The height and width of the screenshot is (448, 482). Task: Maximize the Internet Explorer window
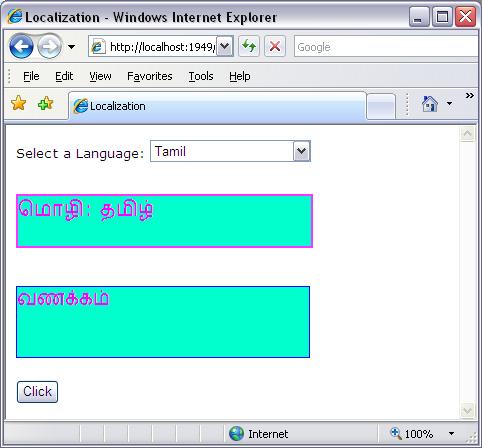(442, 17)
